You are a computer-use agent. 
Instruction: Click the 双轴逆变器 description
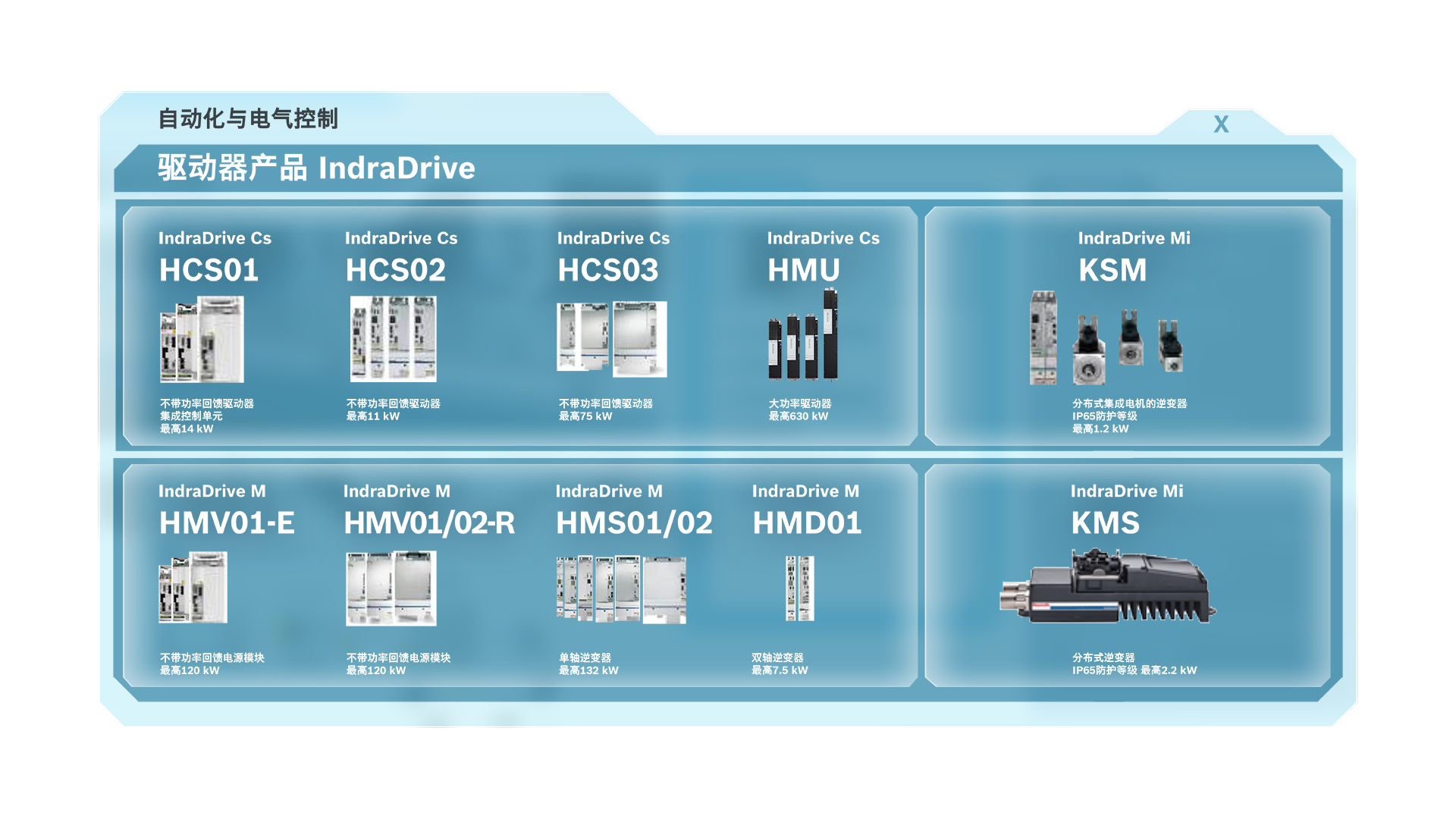pos(777,658)
